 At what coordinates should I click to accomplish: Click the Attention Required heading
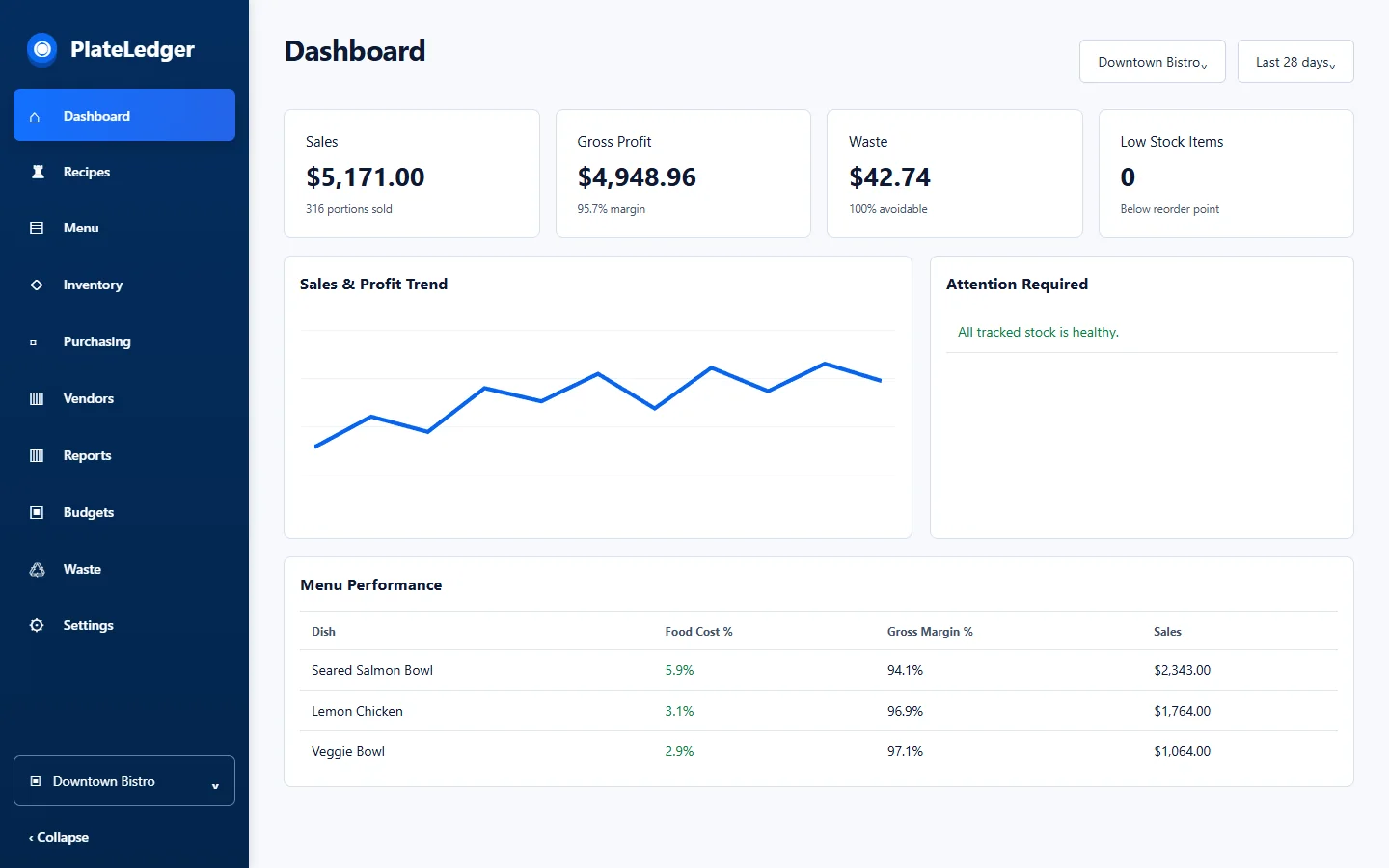tap(1017, 285)
